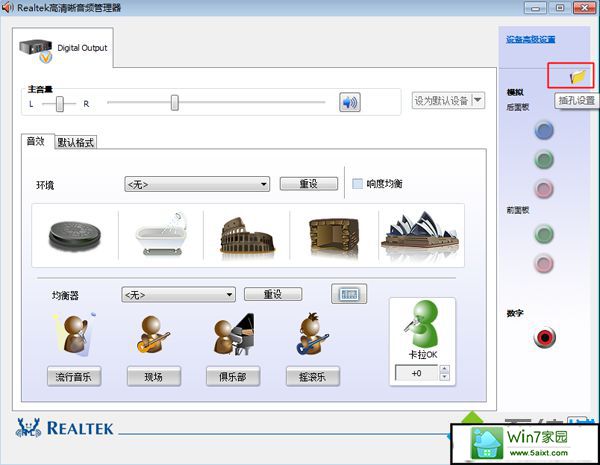
Task: Click the red digital output jack
Action: tap(545, 338)
